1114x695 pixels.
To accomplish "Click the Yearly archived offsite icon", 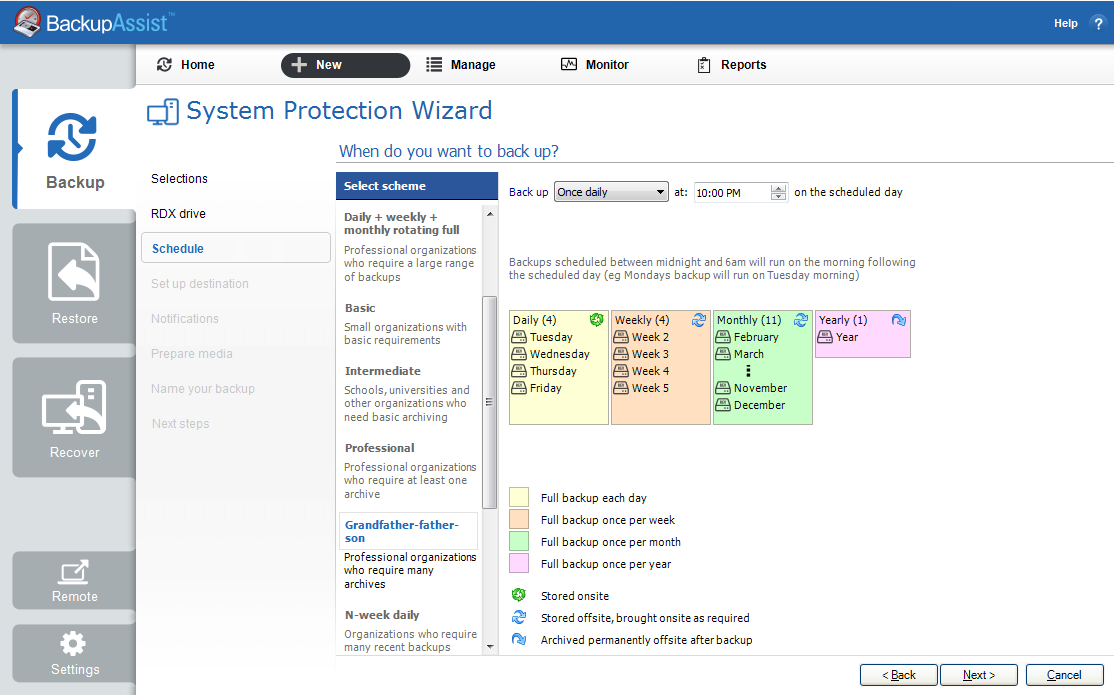I will point(898,320).
